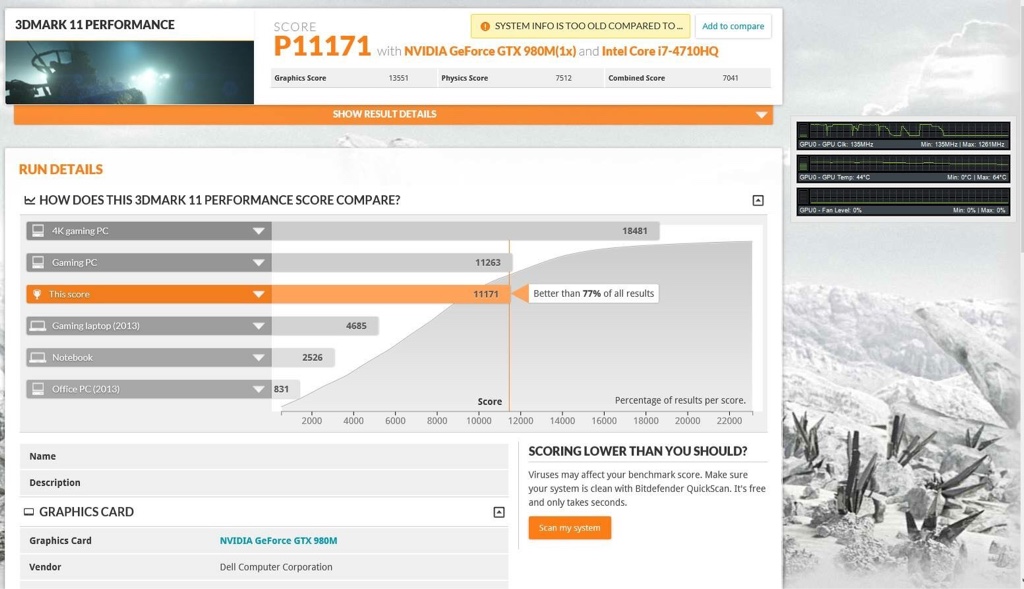
Task: Open the NVIDIA GeForce GTX 980M(1x) score link
Action: pyautogui.click(x=490, y=51)
